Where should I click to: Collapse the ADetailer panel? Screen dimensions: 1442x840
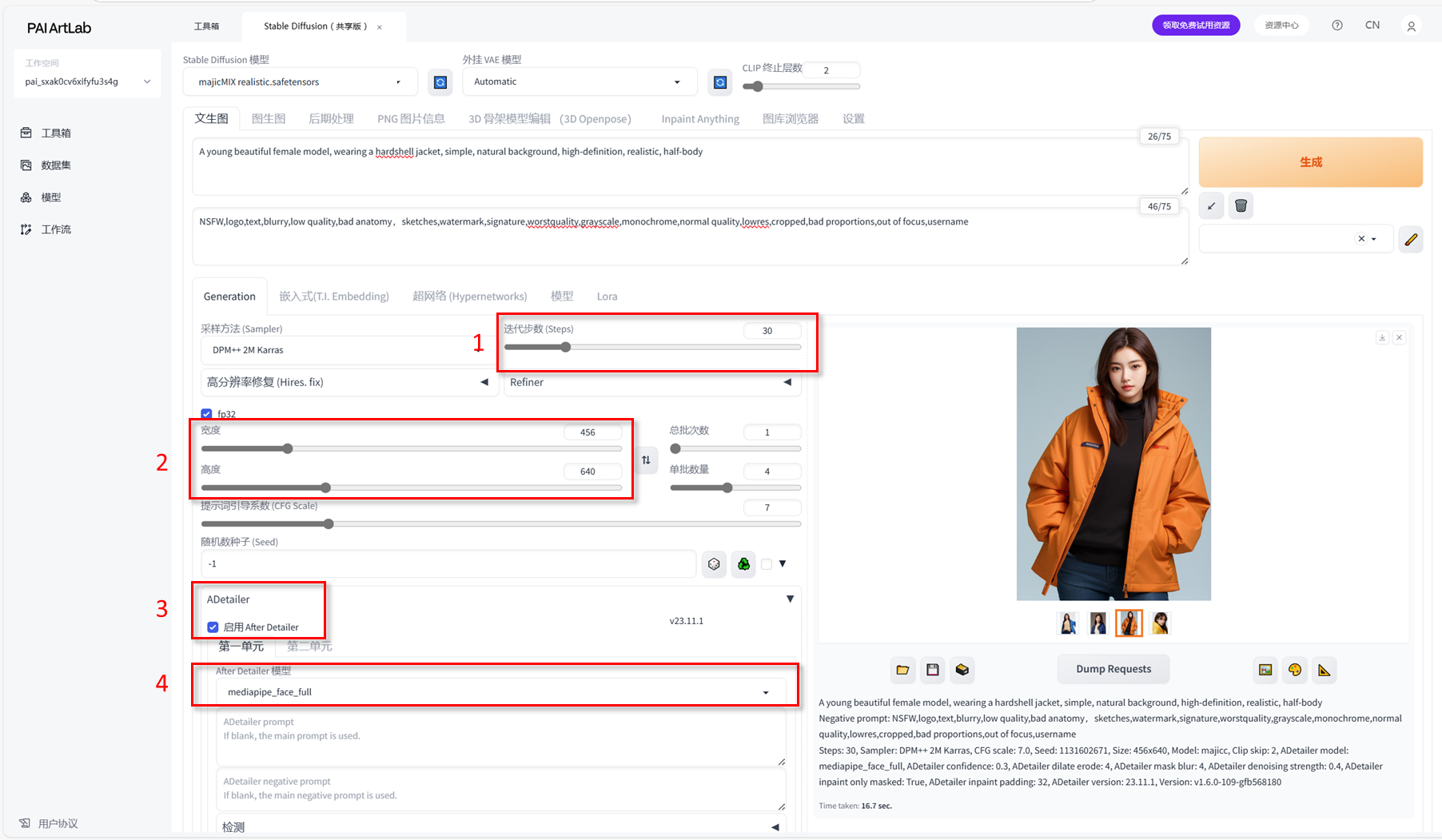[x=790, y=599]
